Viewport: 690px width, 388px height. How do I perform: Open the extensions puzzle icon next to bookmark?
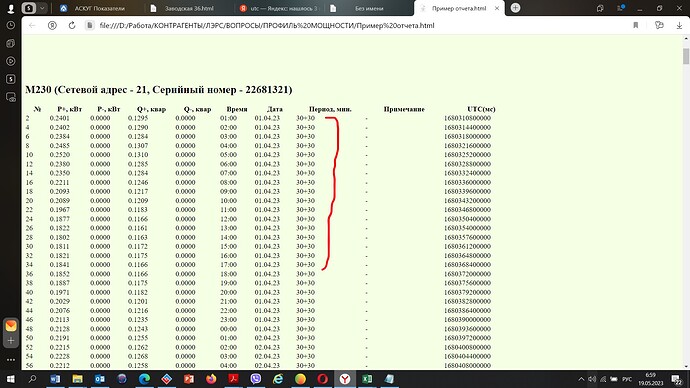pos(659,26)
